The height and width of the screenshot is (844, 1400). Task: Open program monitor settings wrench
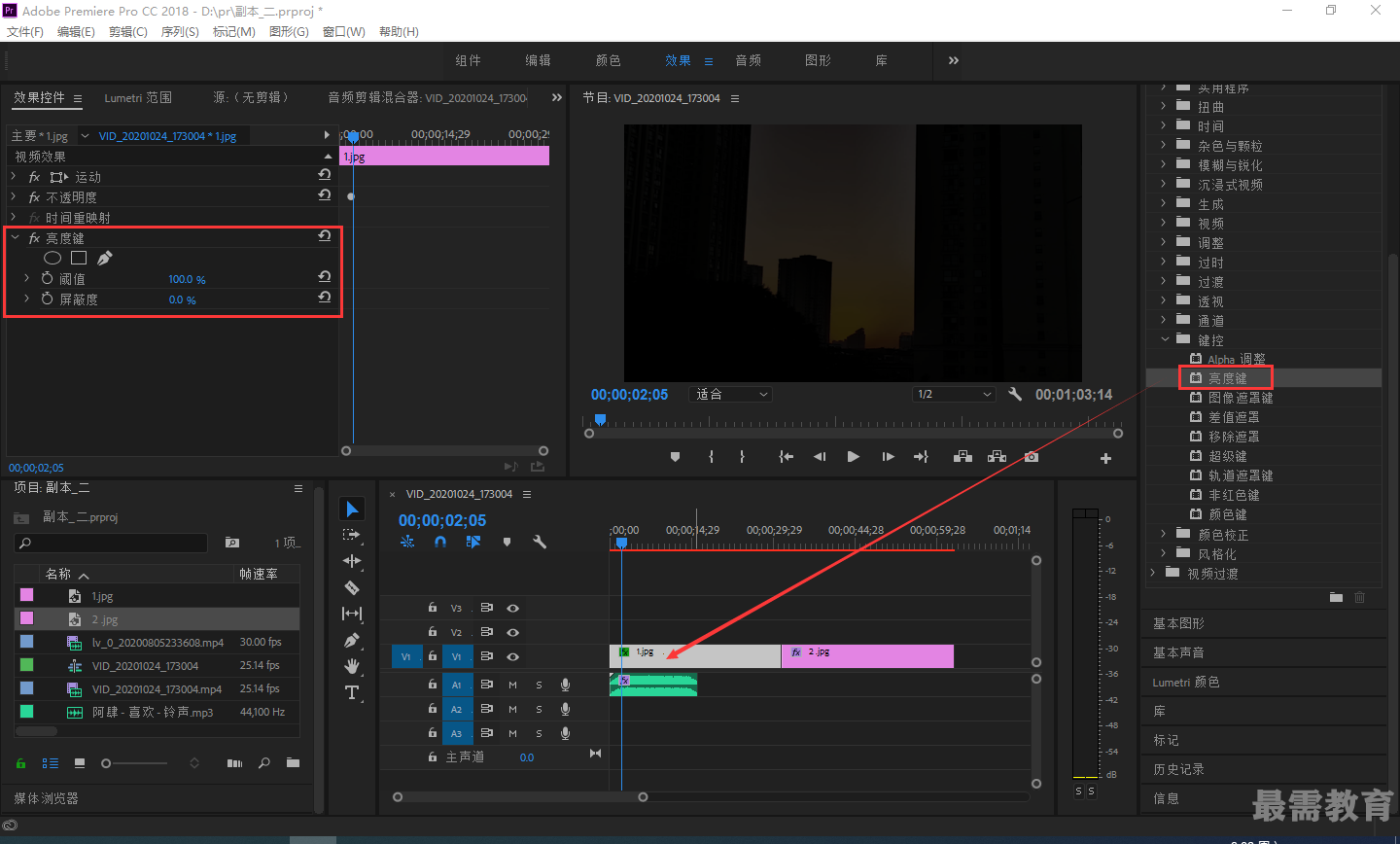(1015, 394)
